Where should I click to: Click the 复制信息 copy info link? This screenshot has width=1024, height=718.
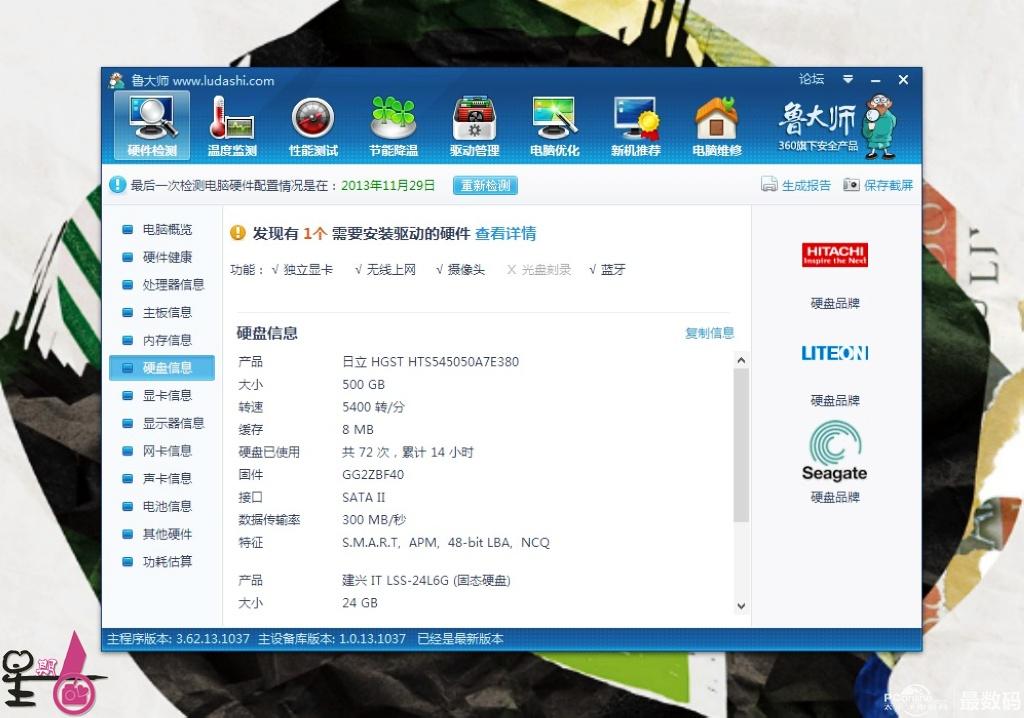tap(709, 333)
